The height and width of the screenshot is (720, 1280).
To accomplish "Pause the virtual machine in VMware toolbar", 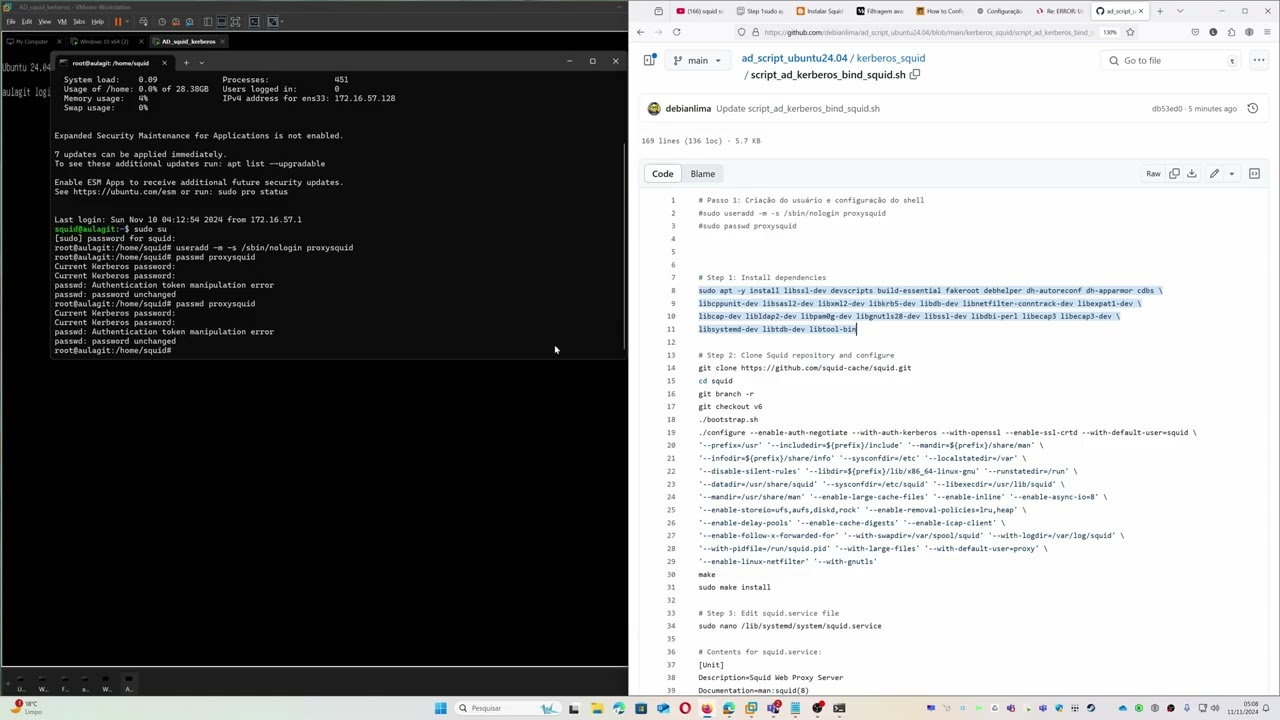I will [118, 21].
